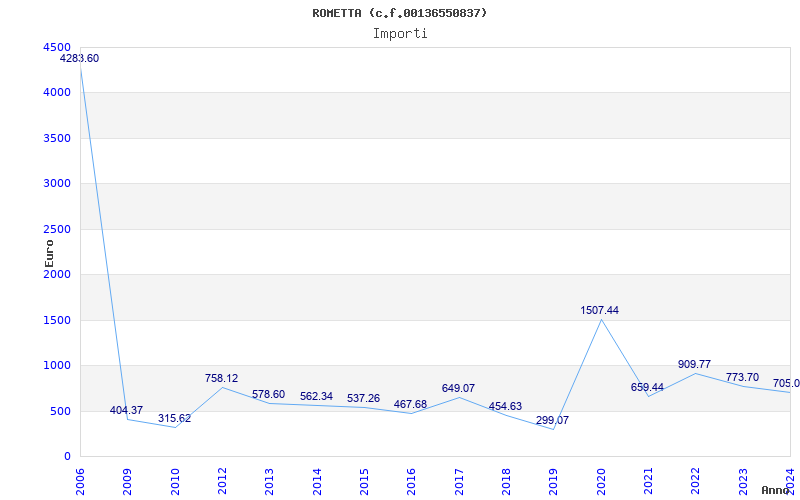Click the 578.60 data value
The image size is (800, 500).
pos(268,394)
